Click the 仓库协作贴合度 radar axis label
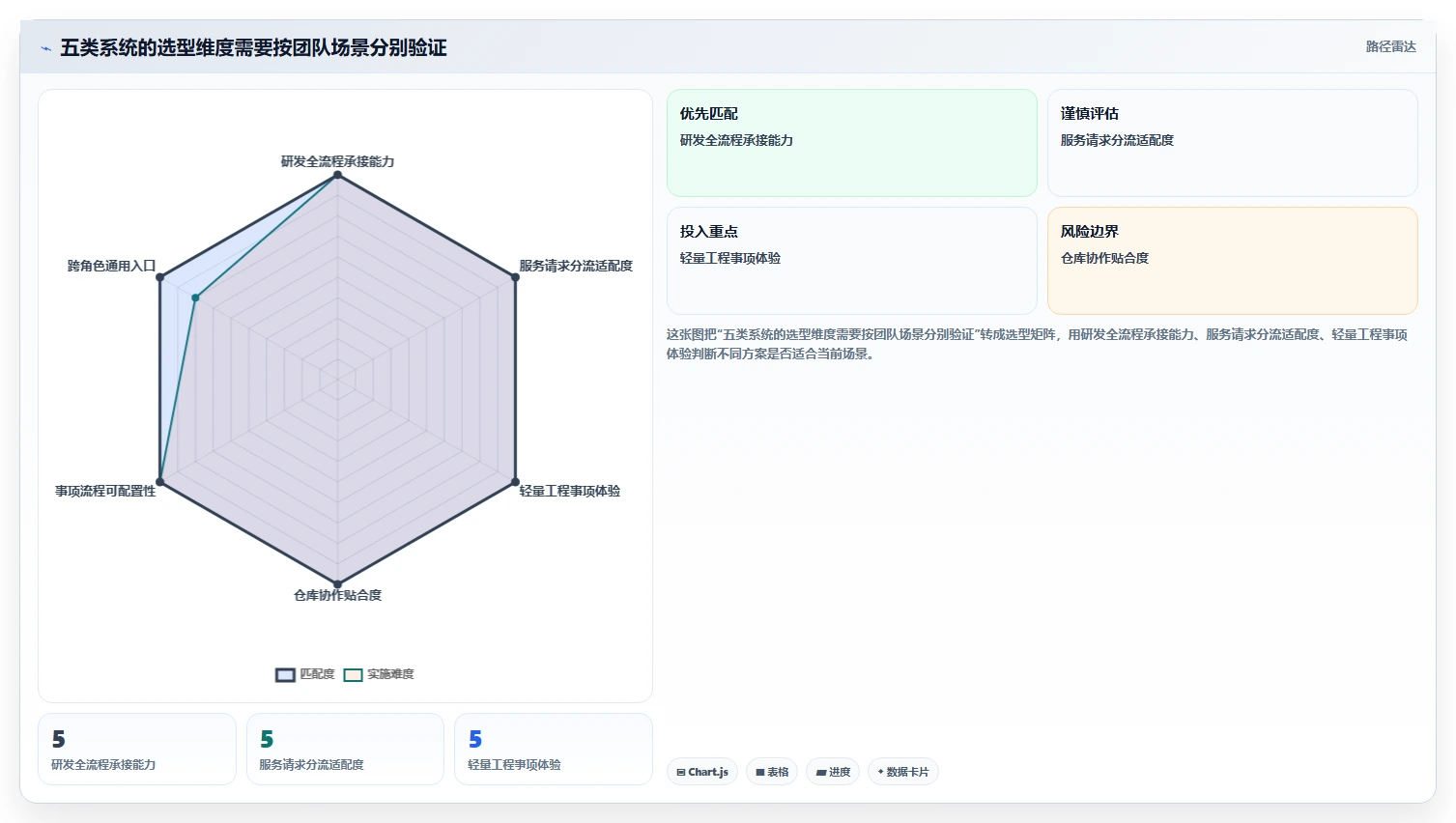This screenshot has height=823, width=1456. point(337,595)
